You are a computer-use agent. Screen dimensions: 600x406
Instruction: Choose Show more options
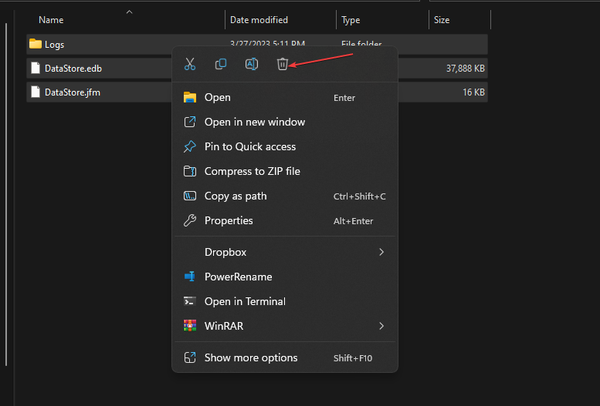click(250, 358)
